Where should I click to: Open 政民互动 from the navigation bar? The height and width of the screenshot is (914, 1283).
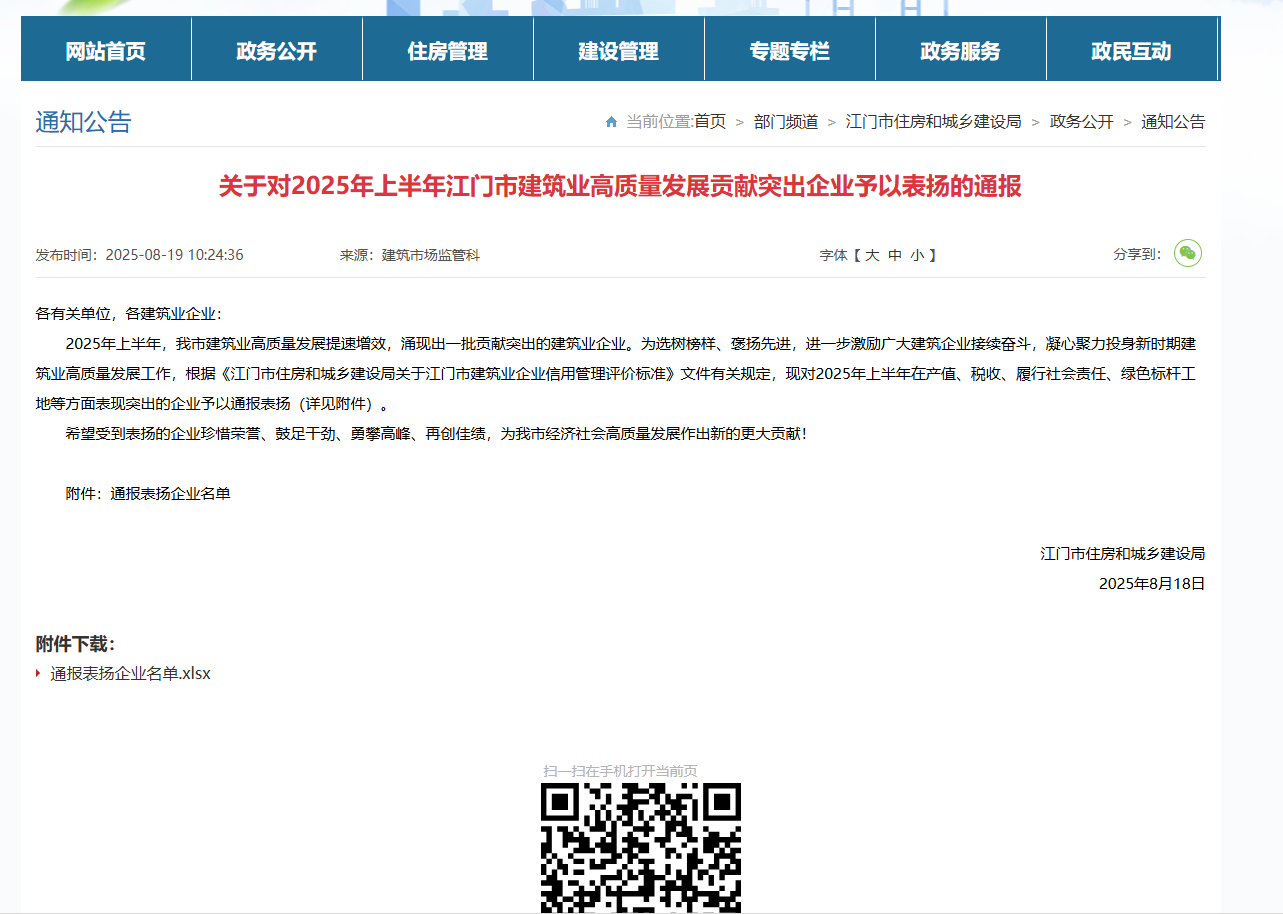[1131, 51]
